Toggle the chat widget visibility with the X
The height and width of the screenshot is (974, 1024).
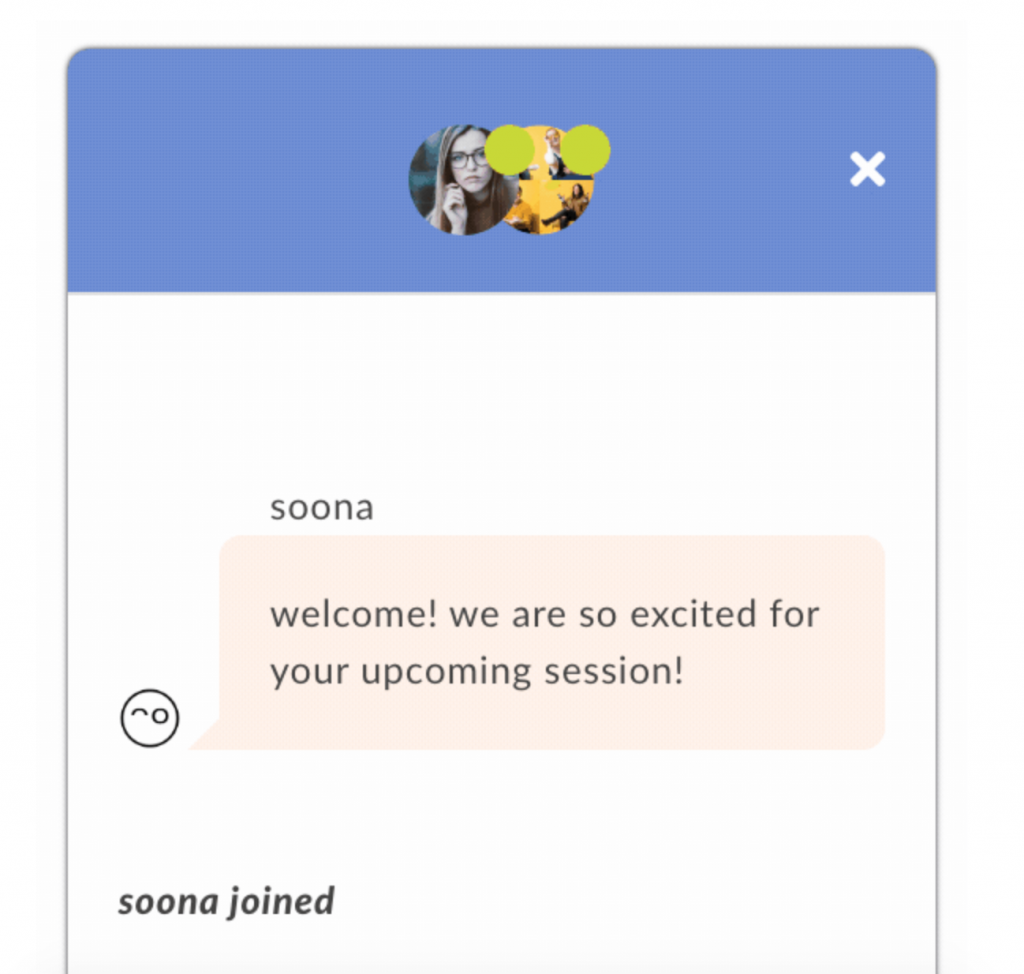pyautogui.click(x=866, y=169)
